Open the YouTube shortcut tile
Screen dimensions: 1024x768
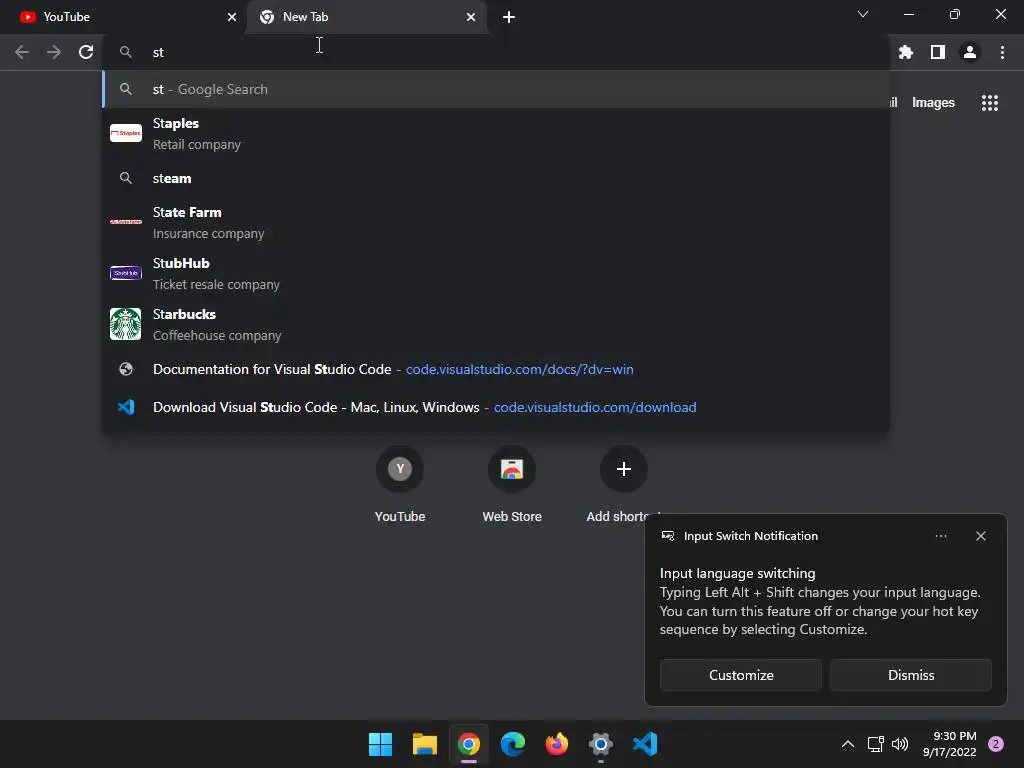pos(400,485)
